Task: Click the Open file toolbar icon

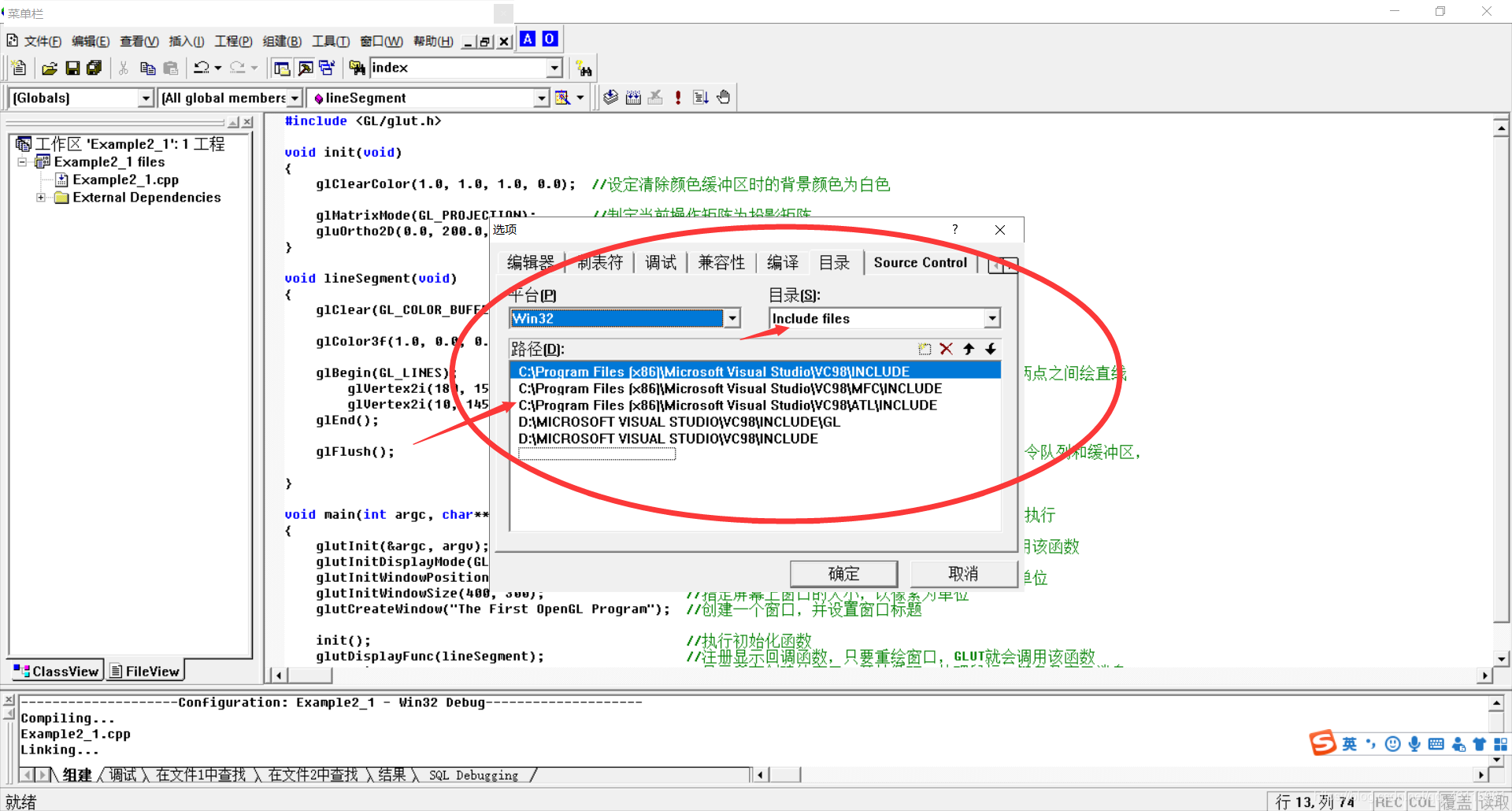Action: click(49, 69)
